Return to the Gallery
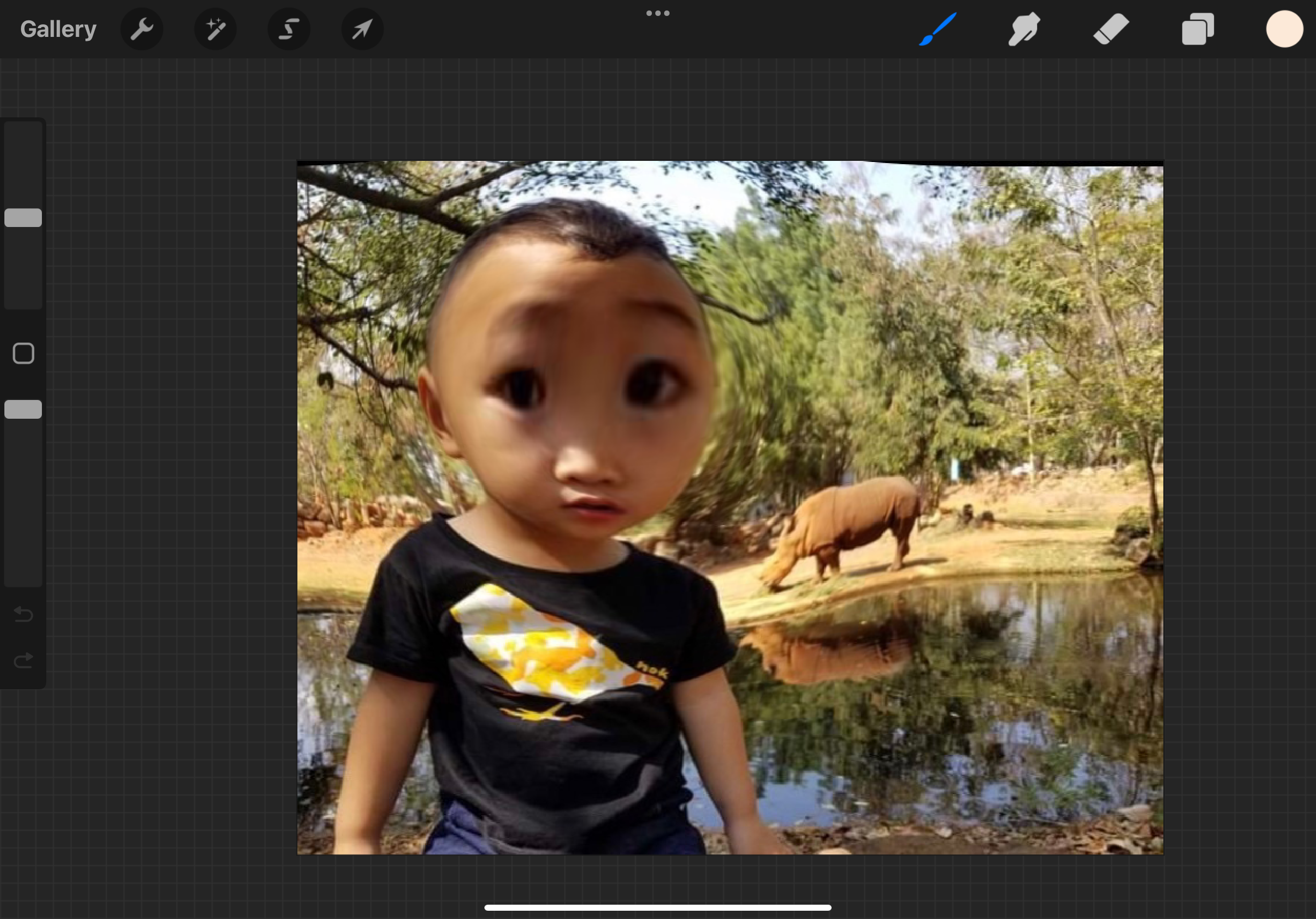Screen dimensions: 1316x919 58,29
